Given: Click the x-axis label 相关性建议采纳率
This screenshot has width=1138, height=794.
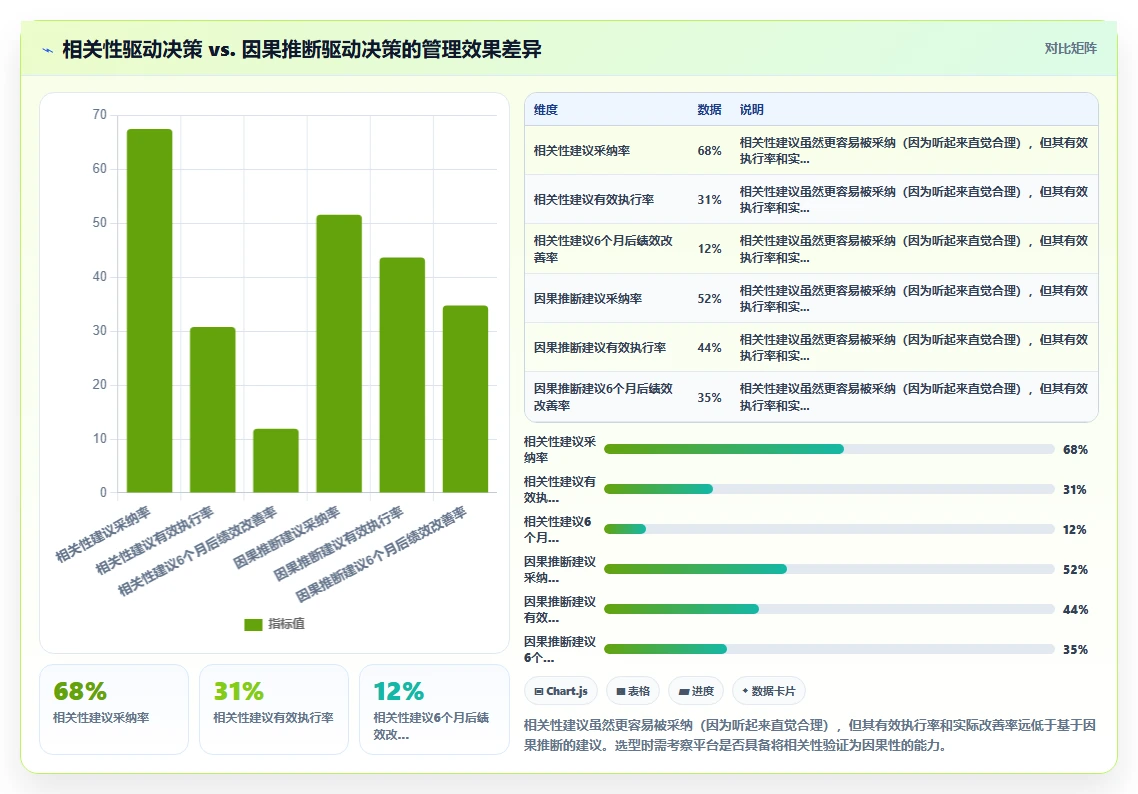Looking at the screenshot, I should click(x=103, y=535).
